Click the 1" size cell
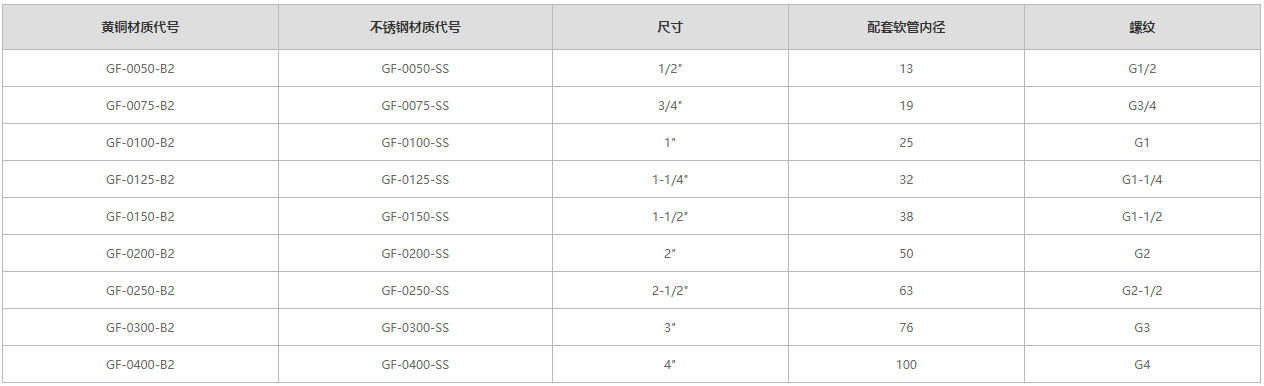1264x386 pixels. [670, 143]
